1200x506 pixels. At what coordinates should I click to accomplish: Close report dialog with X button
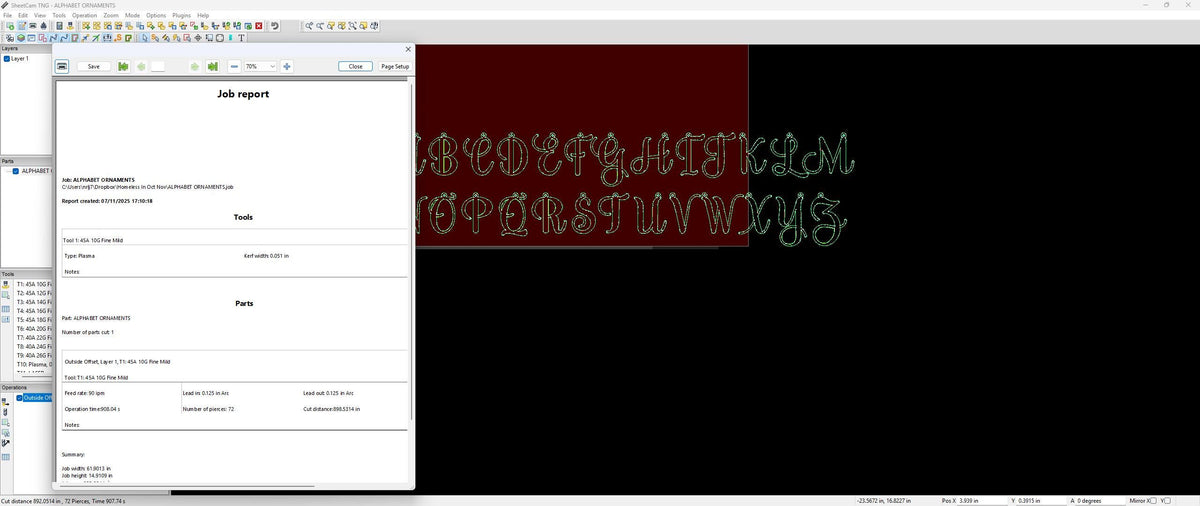[407, 49]
